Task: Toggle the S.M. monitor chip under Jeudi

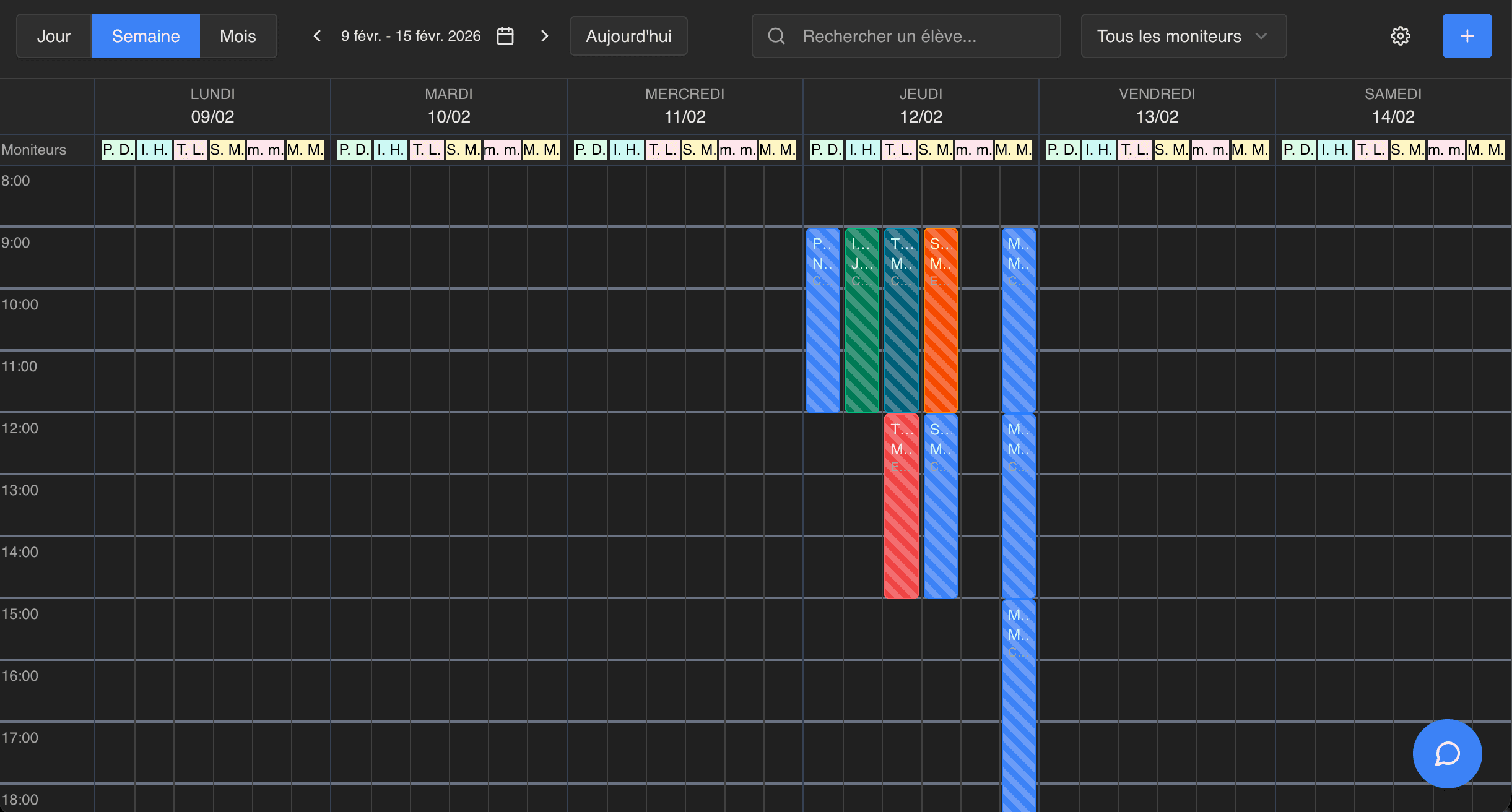Action: point(936,149)
